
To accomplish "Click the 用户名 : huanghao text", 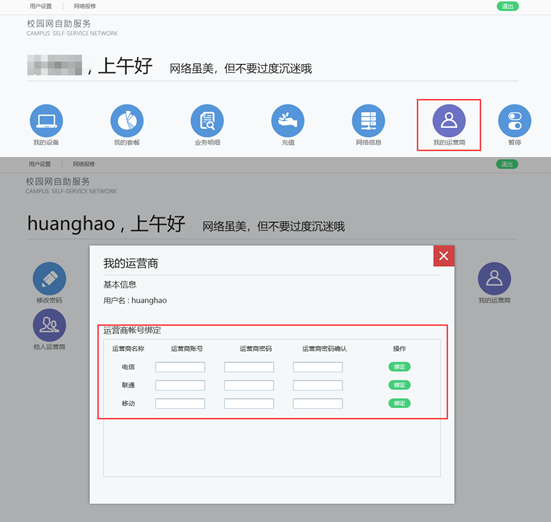I will click(x=135, y=301).
